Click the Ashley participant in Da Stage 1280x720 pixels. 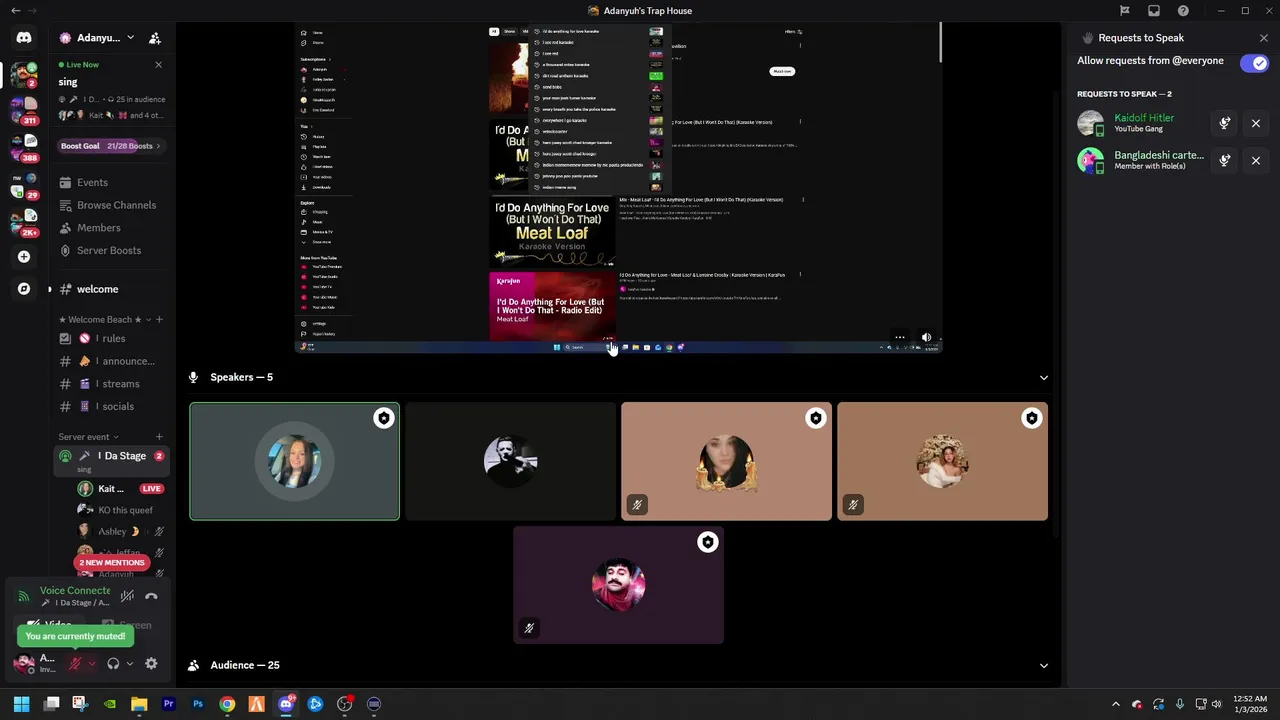(120, 532)
